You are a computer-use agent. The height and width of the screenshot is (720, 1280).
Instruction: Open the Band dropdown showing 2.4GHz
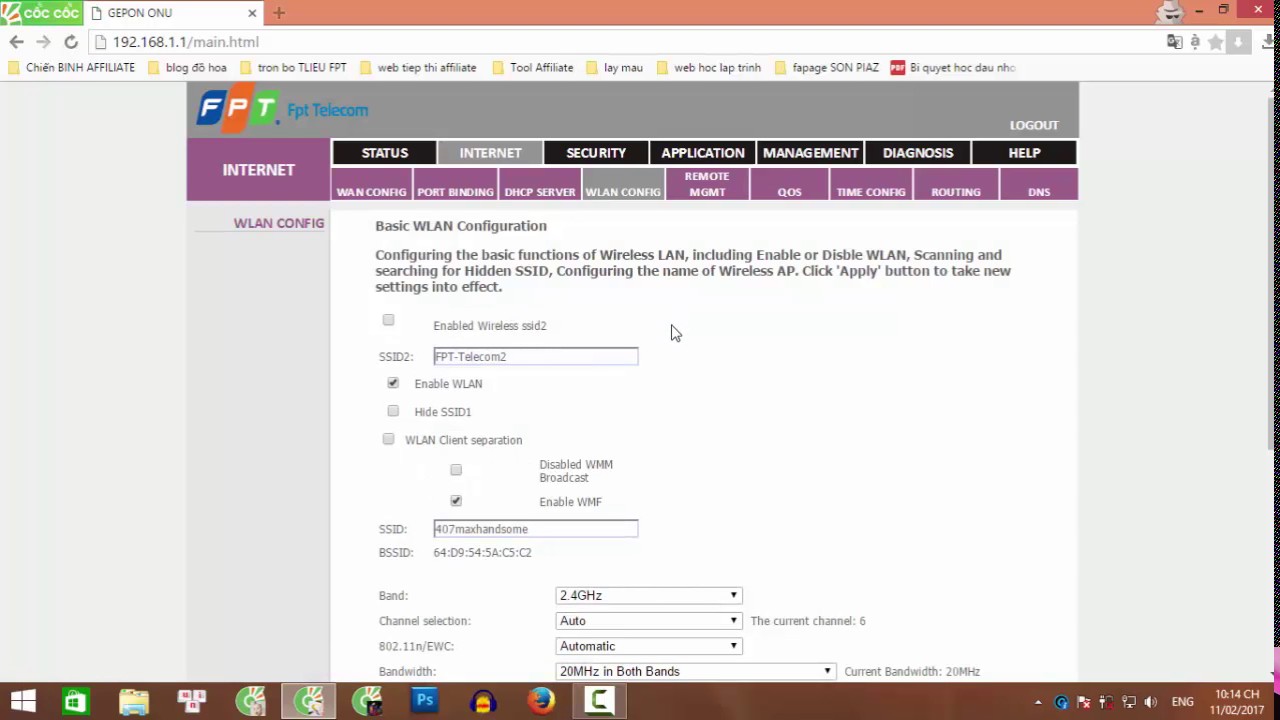649,595
